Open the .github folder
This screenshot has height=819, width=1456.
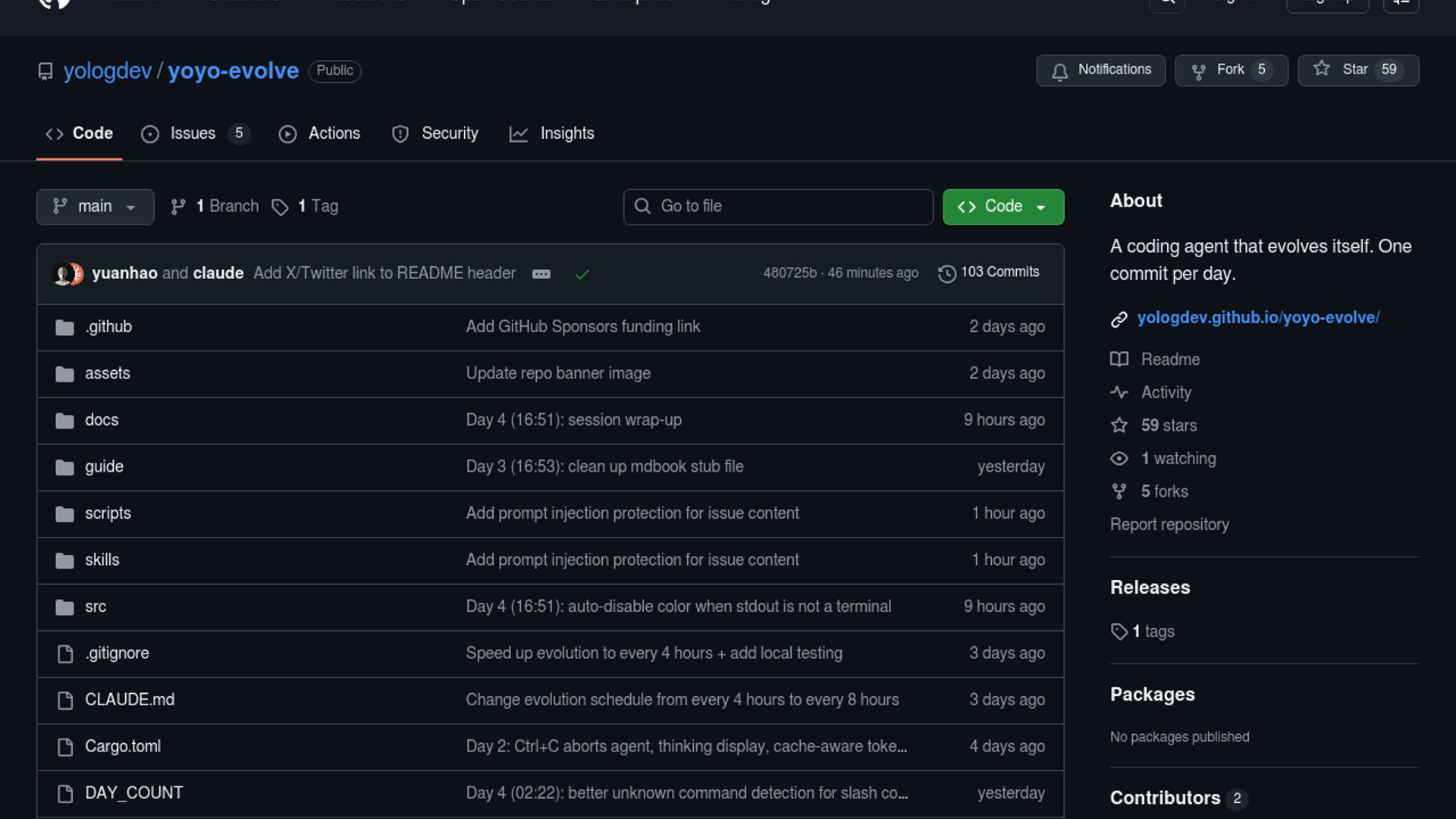coord(108,327)
